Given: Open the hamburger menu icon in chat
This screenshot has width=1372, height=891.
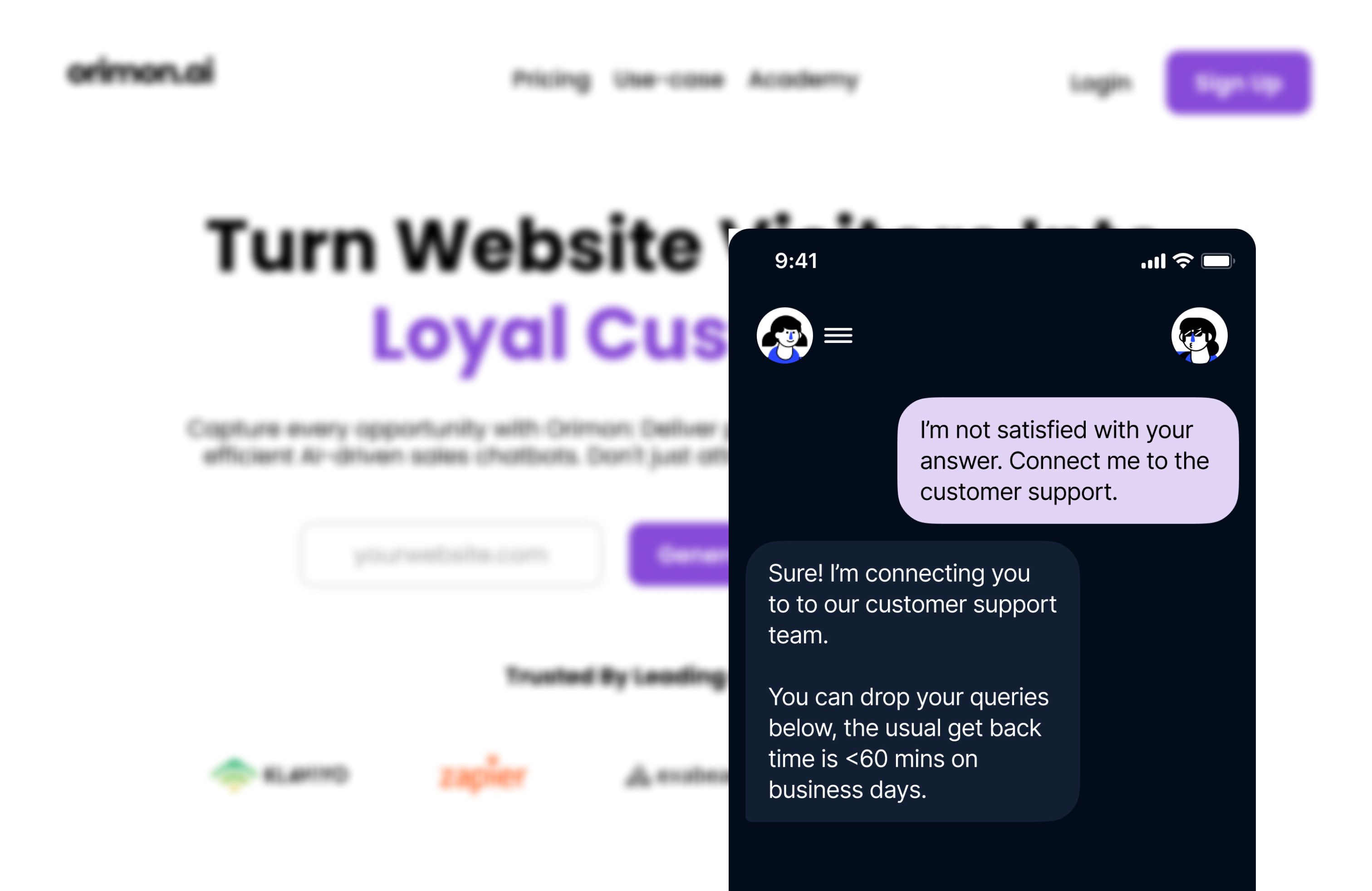Looking at the screenshot, I should tap(838, 335).
